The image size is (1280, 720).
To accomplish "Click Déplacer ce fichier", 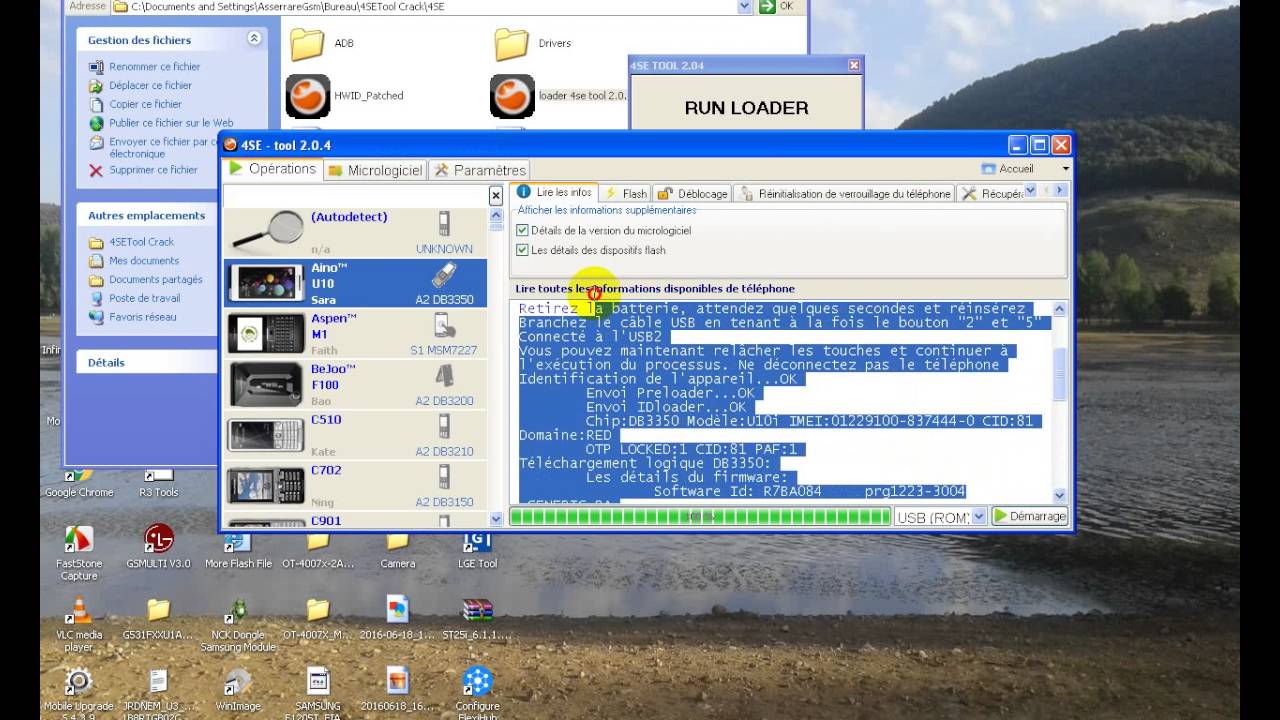I will click(x=150, y=86).
